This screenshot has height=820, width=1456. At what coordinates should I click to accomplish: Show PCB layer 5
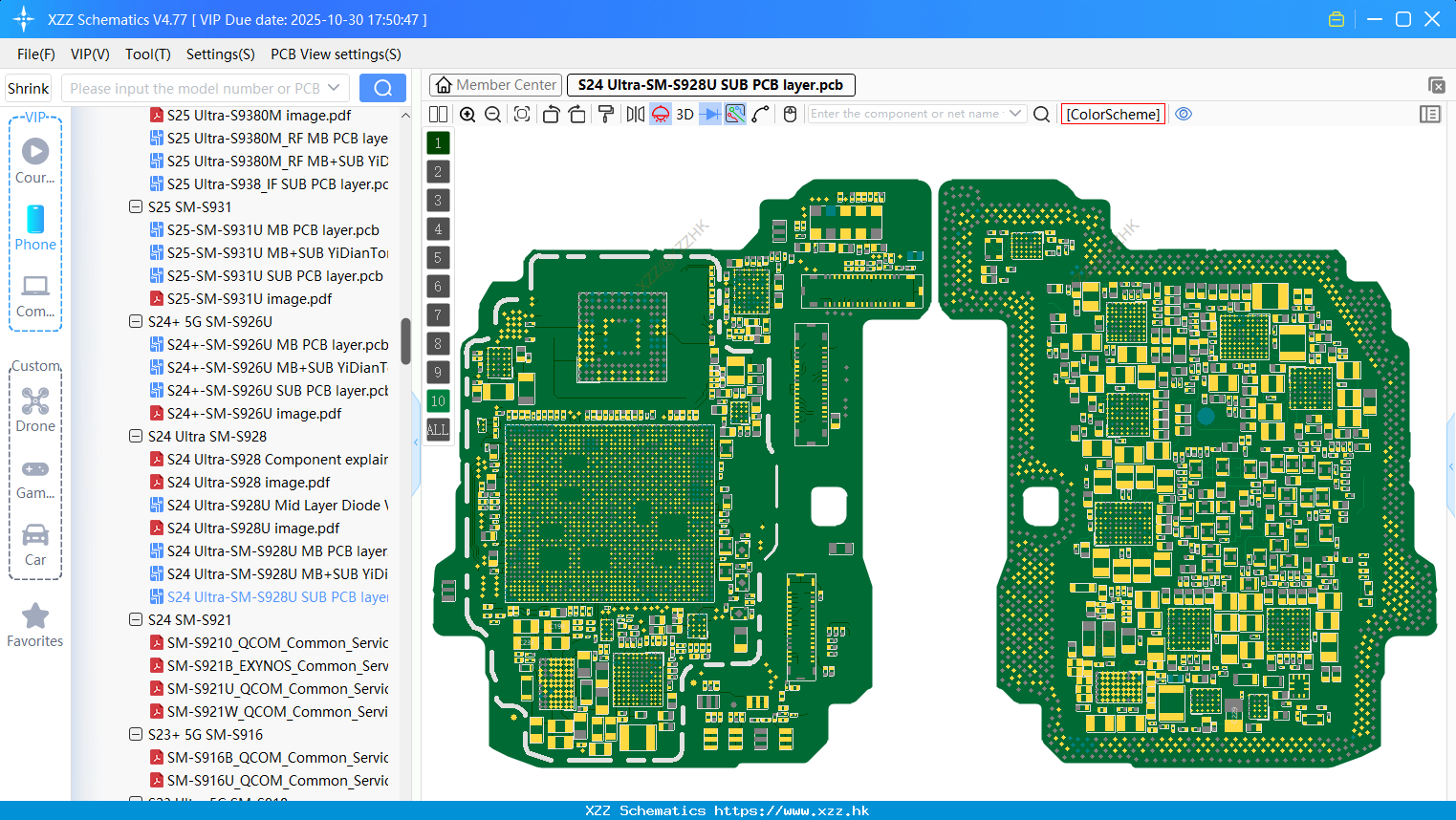point(438,258)
